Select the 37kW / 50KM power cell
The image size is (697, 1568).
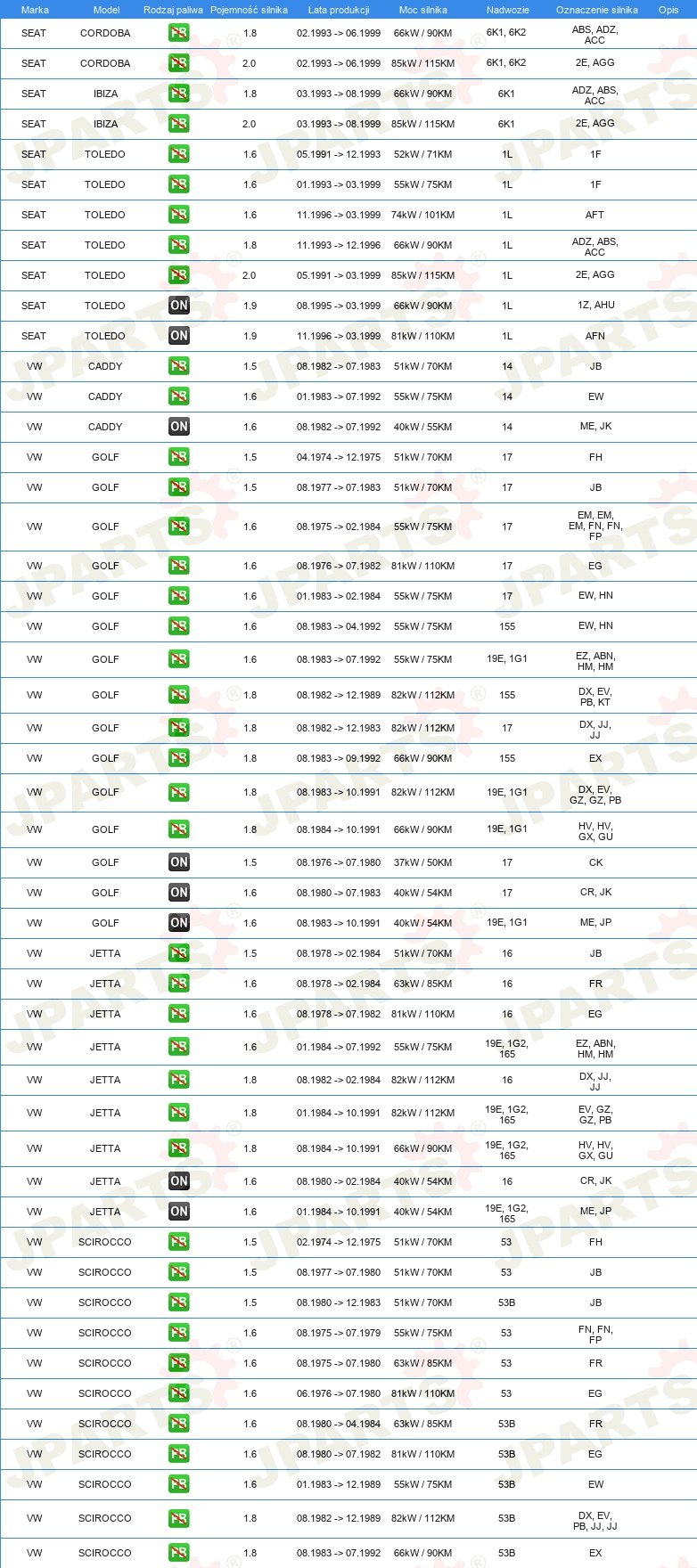click(423, 862)
